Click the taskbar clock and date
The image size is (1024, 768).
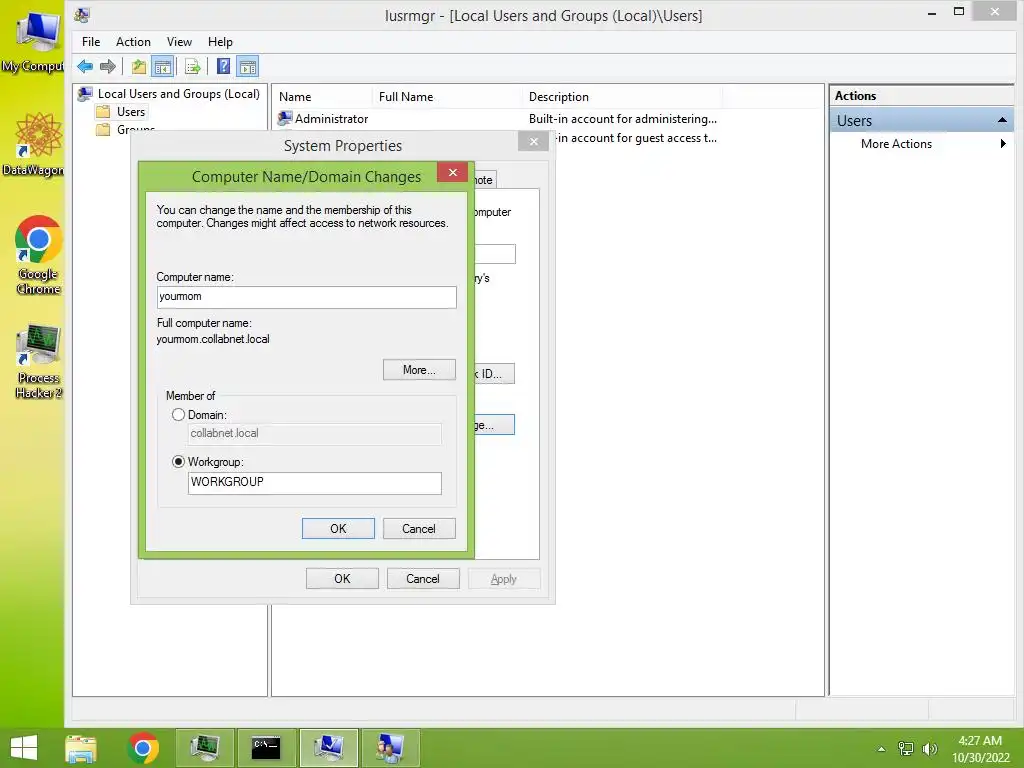tap(980, 749)
